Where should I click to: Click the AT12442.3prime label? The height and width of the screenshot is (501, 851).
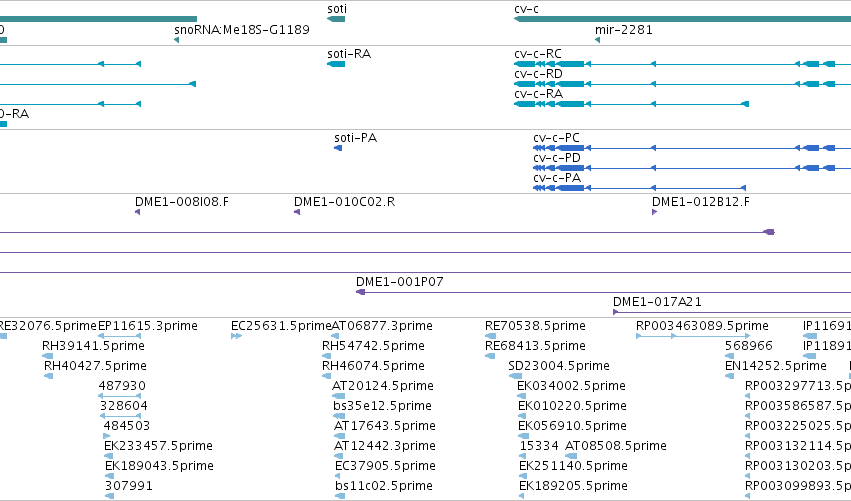385,446
